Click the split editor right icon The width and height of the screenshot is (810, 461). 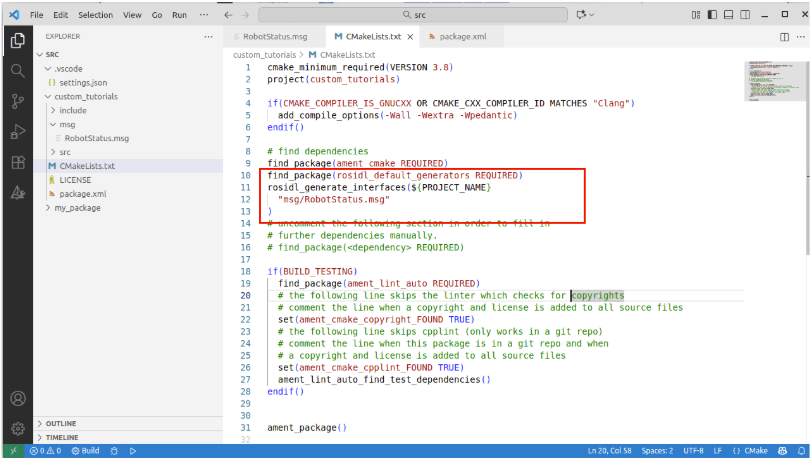771,36
